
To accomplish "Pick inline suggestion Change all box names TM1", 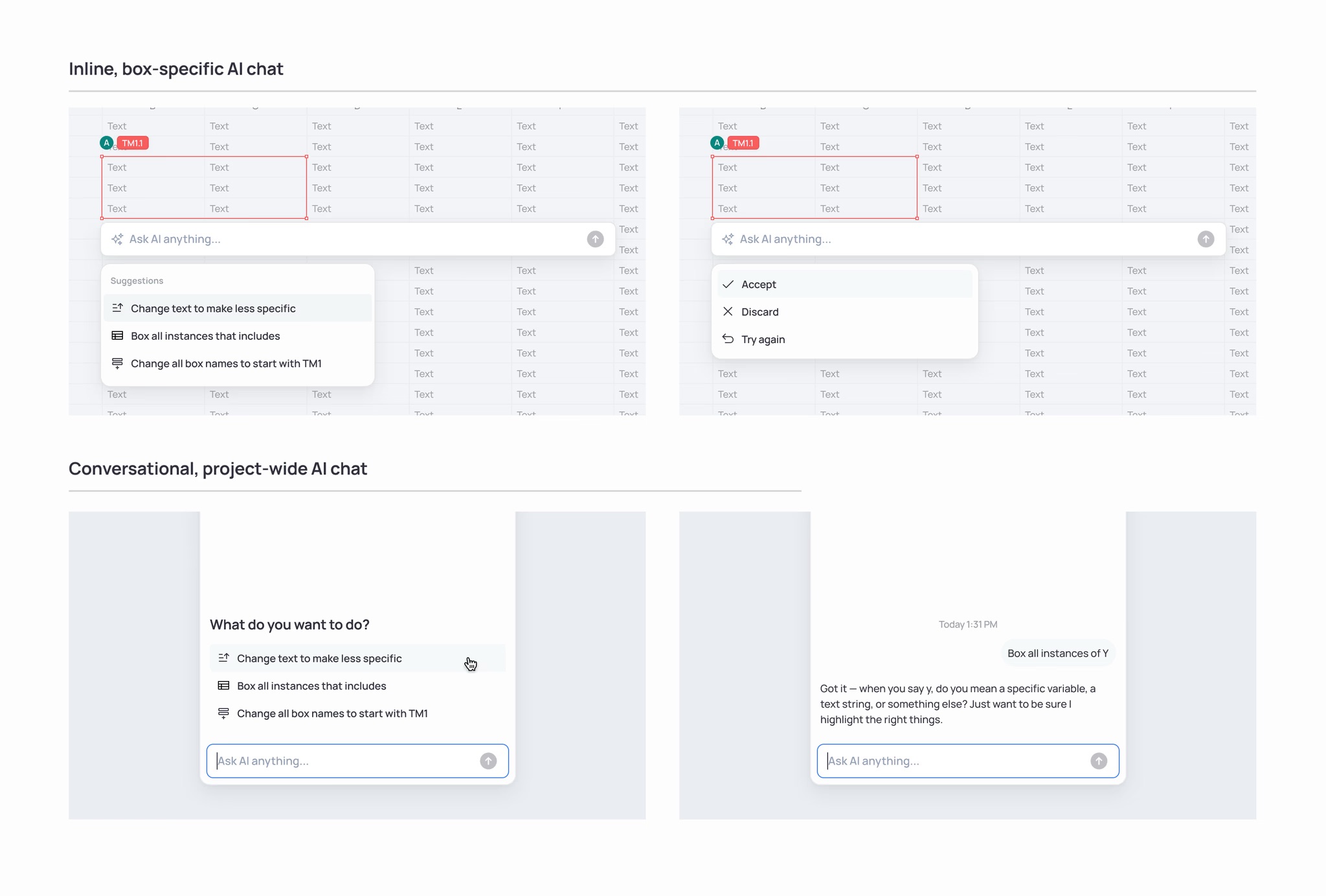I will 226,363.
